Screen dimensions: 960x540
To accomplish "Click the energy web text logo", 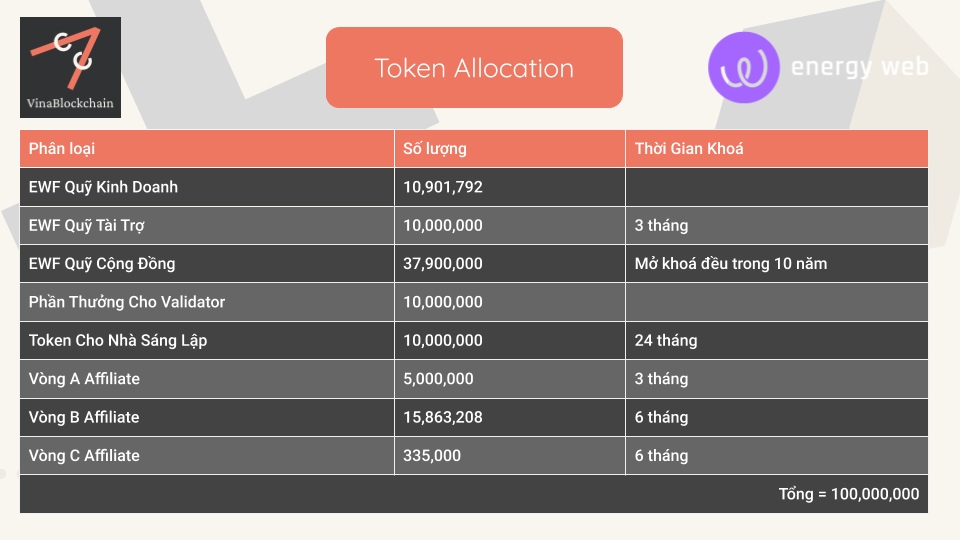I will pyautogui.click(x=860, y=67).
